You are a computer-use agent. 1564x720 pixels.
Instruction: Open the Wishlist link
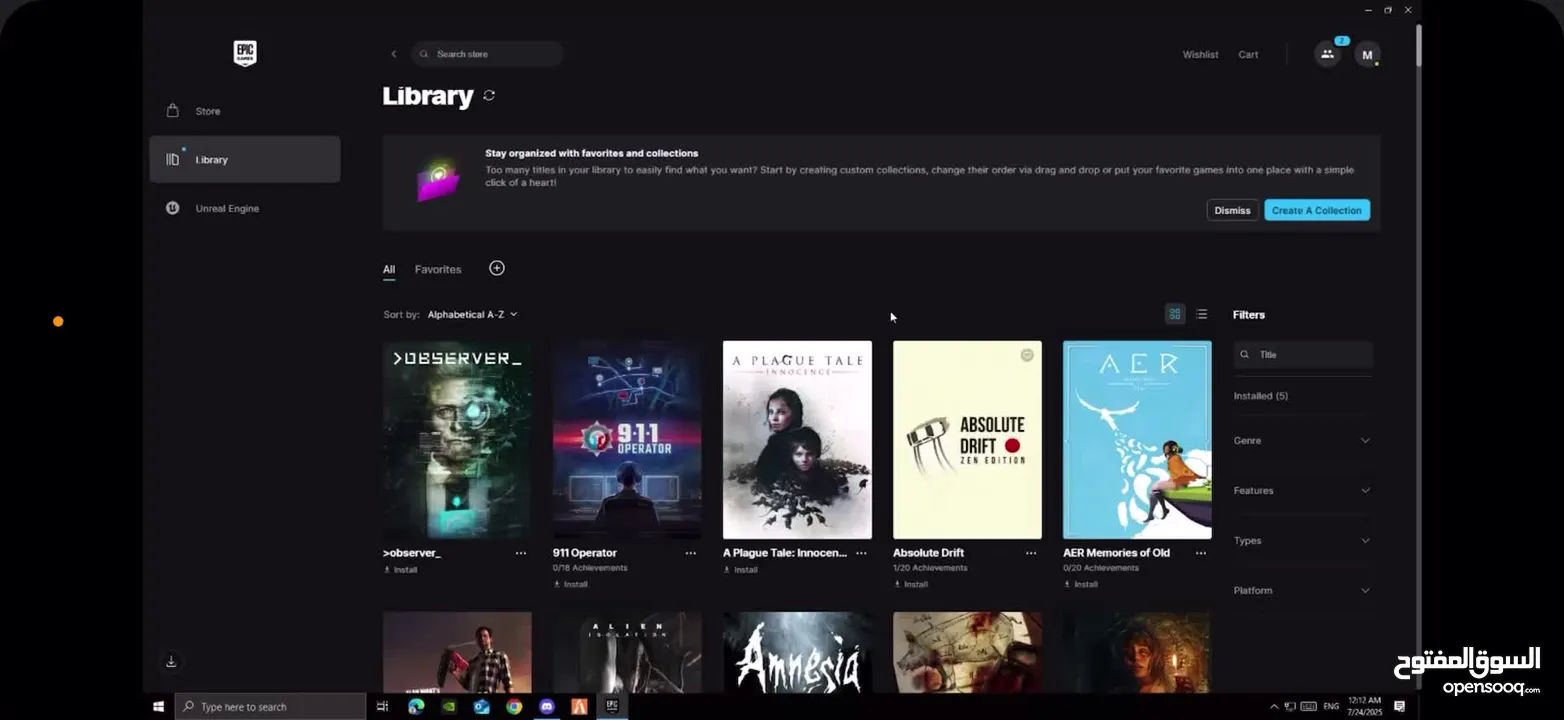tap(1200, 55)
